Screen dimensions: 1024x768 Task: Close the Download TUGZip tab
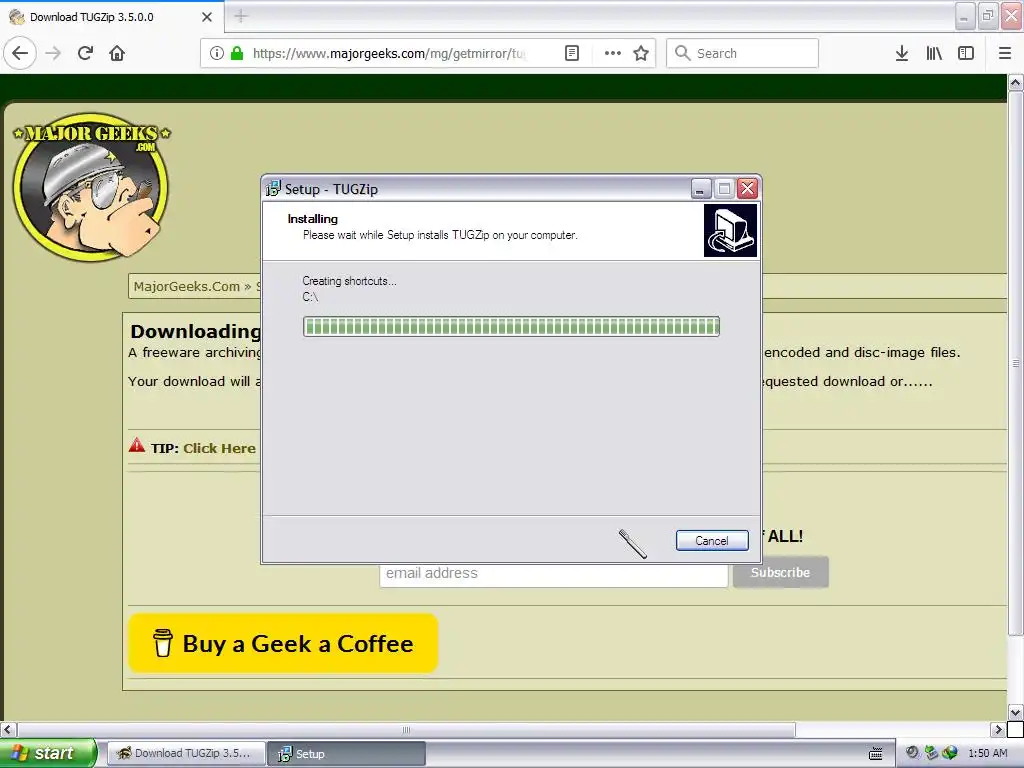pos(207,17)
